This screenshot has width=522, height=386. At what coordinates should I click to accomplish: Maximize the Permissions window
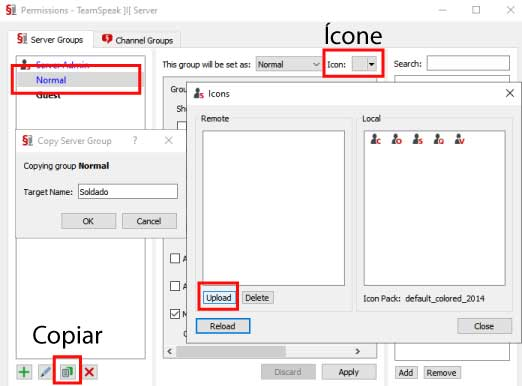click(x=476, y=10)
